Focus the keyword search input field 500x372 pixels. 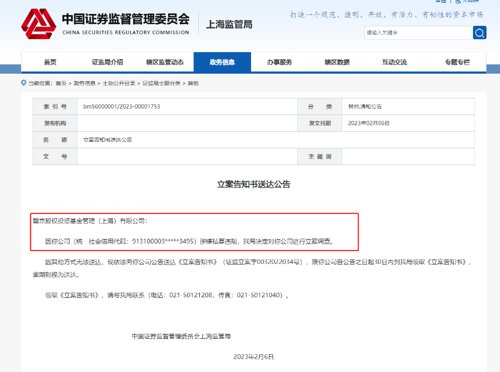(x=419, y=33)
